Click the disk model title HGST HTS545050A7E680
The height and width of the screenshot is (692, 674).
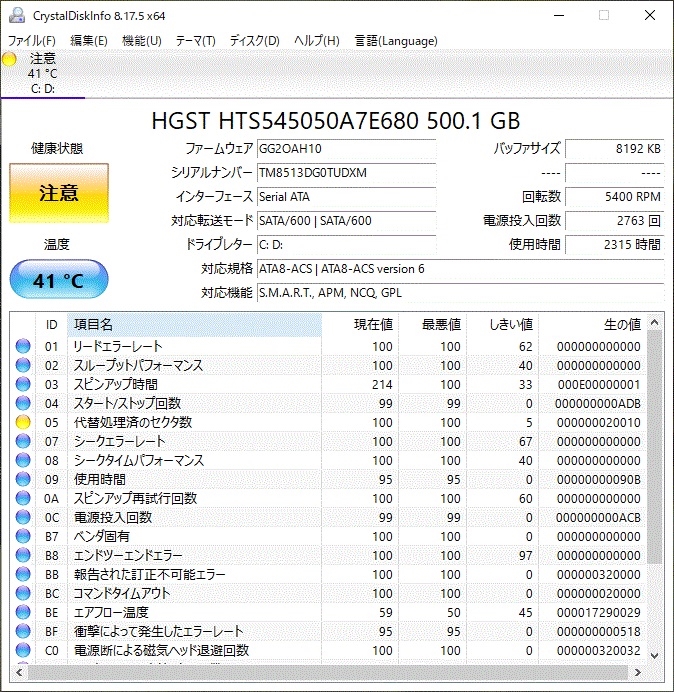336,121
